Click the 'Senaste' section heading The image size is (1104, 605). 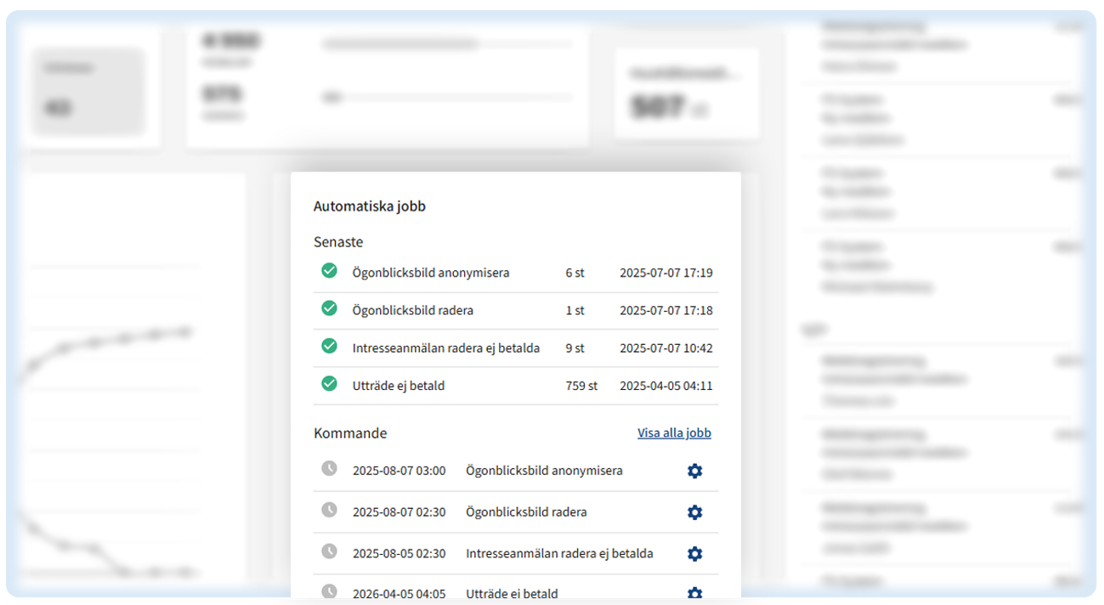pos(338,242)
